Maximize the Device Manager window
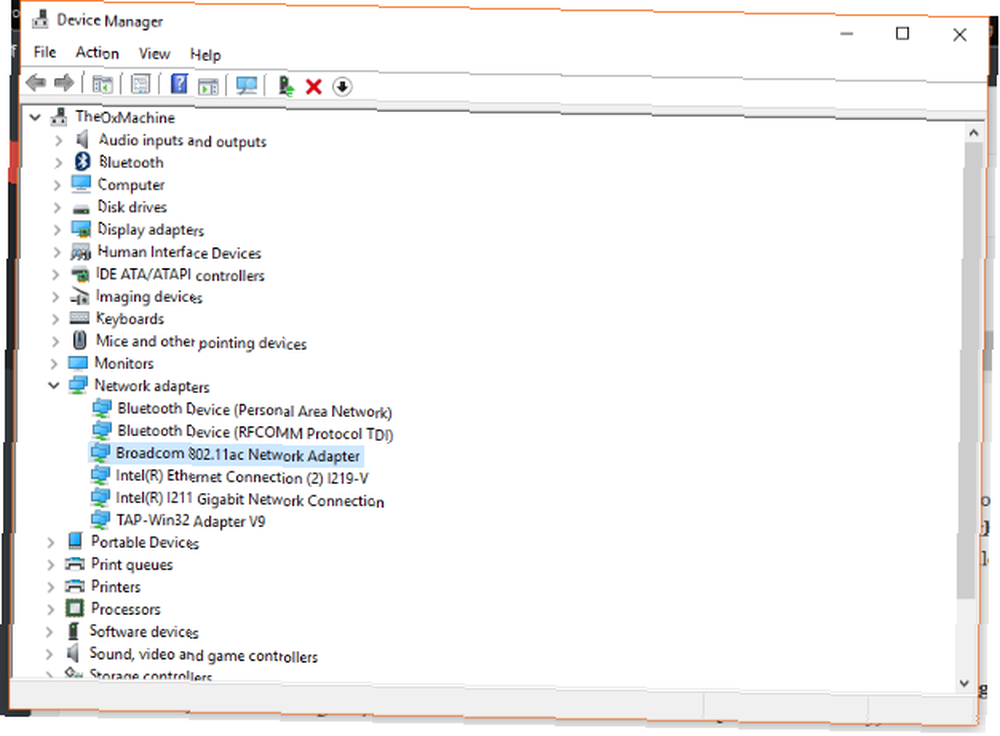 coord(902,33)
